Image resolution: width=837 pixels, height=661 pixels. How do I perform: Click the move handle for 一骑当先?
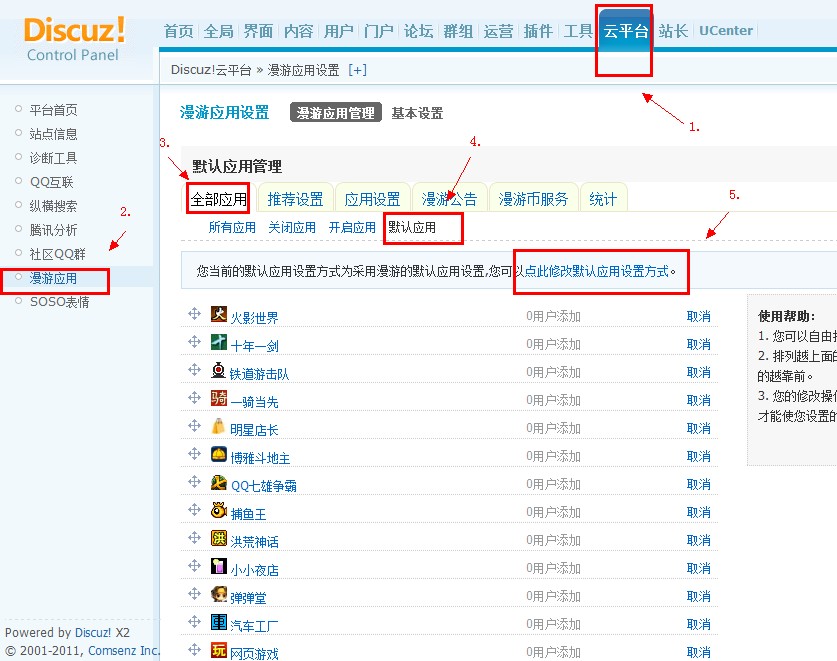click(x=194, y=398)
